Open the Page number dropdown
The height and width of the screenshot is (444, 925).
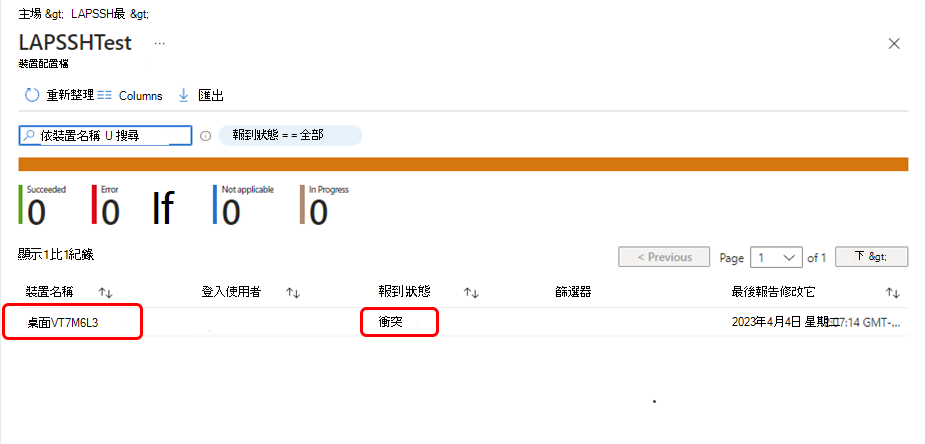tap(776, 258)
